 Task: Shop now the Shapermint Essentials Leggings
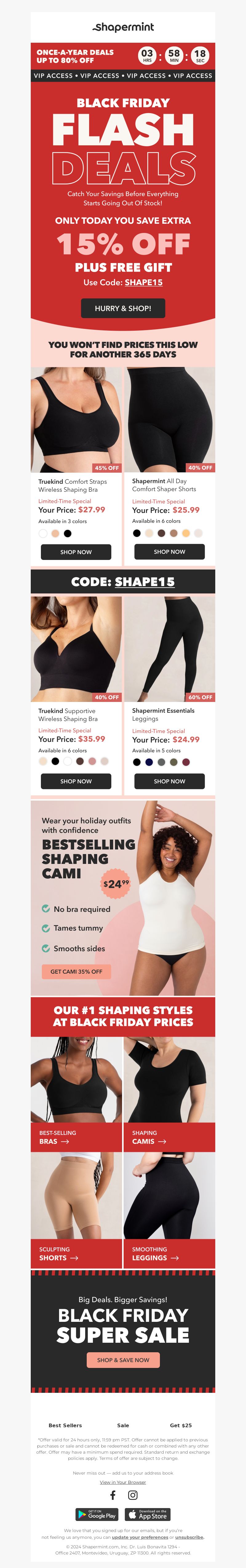tap(169, 781)
